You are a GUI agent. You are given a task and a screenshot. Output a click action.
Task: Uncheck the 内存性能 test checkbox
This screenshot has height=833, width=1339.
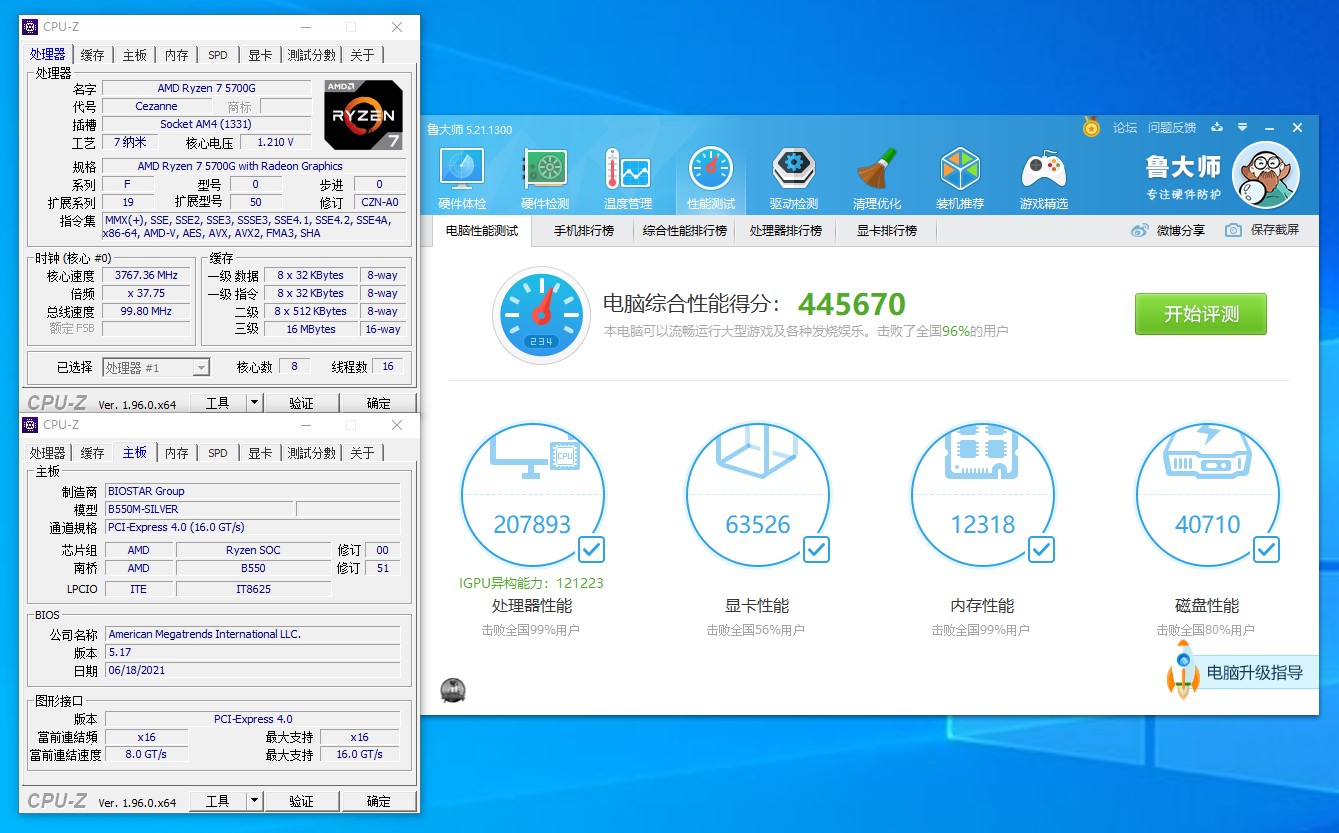pyautogui.click(x=1041, y=549)
